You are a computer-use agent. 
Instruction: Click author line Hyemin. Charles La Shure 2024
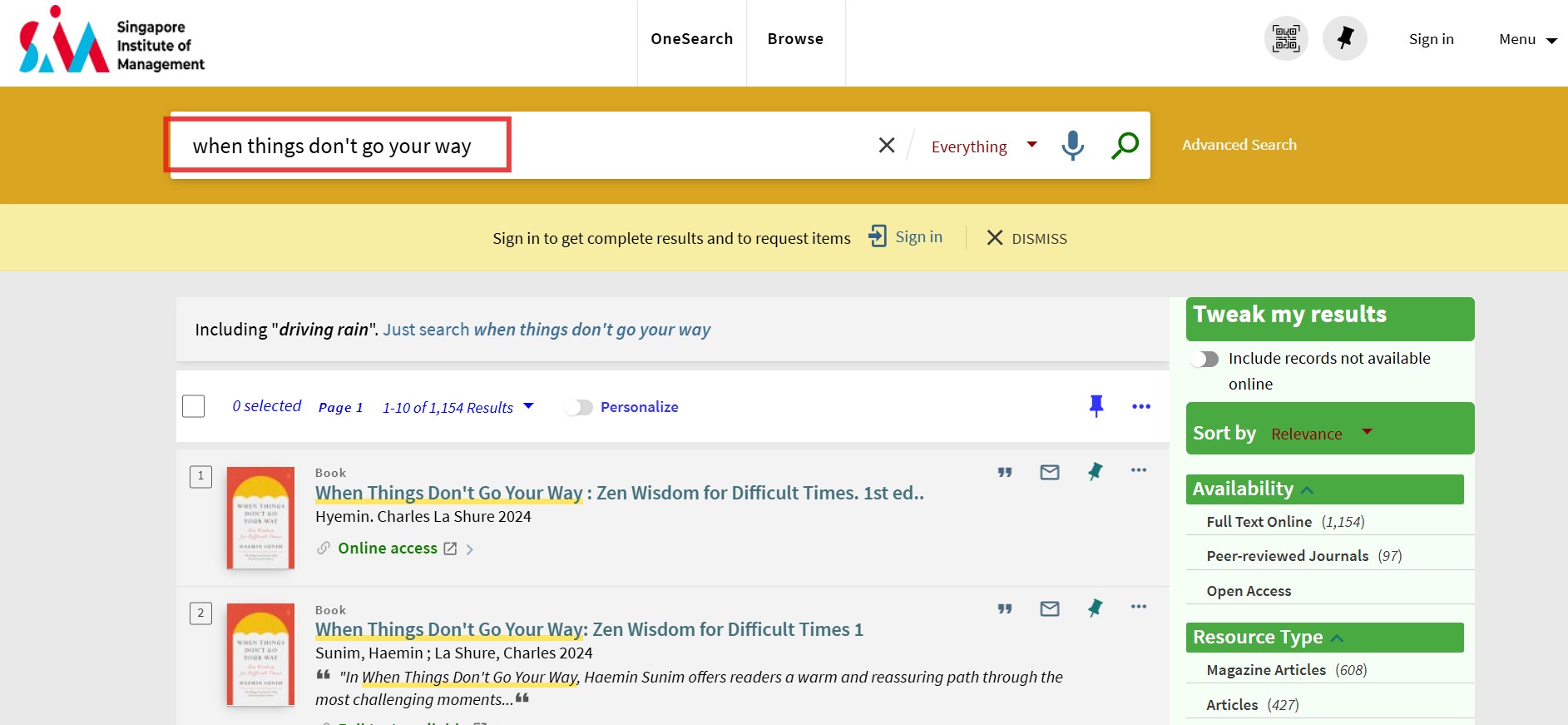423,517
